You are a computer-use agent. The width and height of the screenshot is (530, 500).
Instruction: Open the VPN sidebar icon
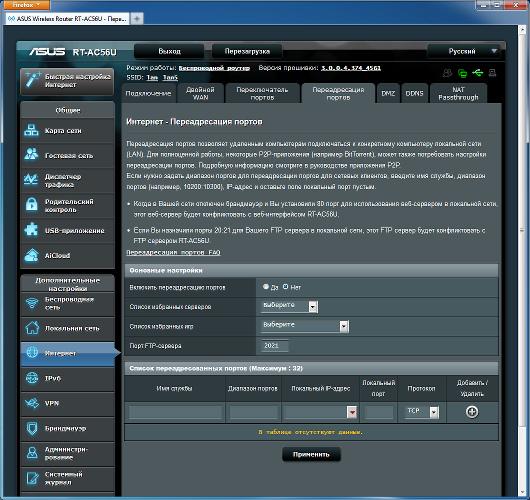[32, 403]
